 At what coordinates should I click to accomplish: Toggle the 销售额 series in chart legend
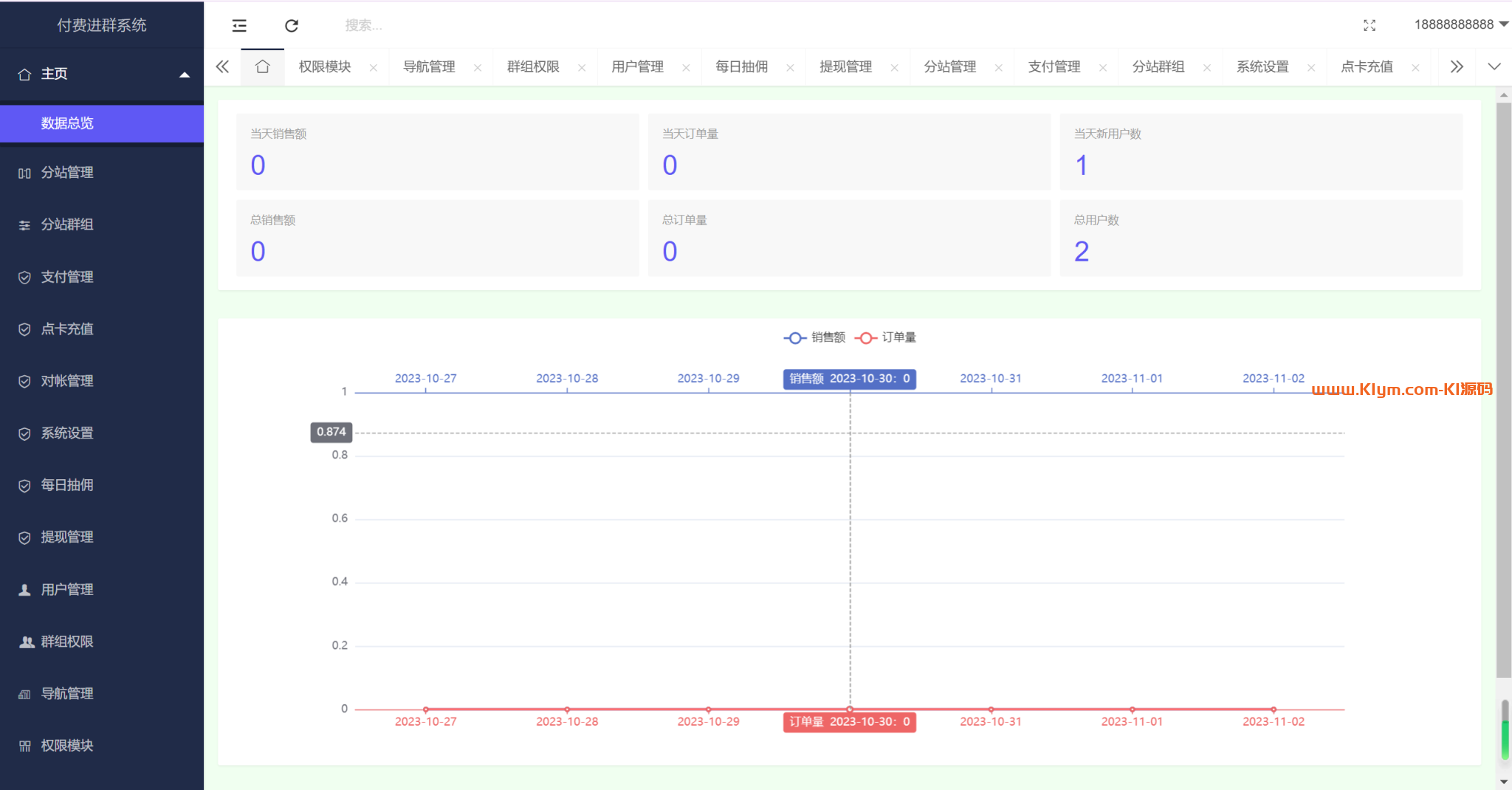tap(814, 337)
